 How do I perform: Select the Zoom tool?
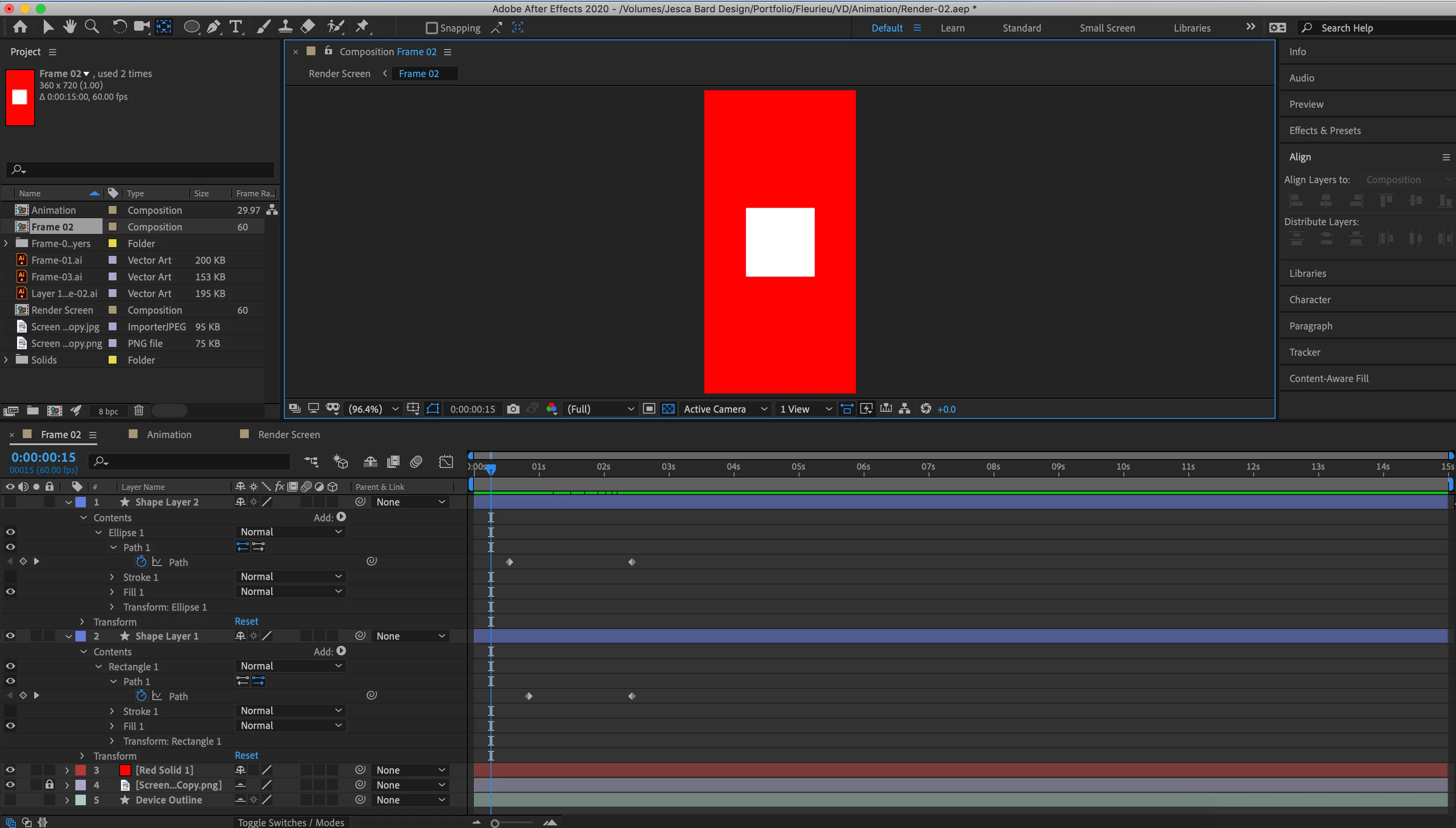(92, 27)
